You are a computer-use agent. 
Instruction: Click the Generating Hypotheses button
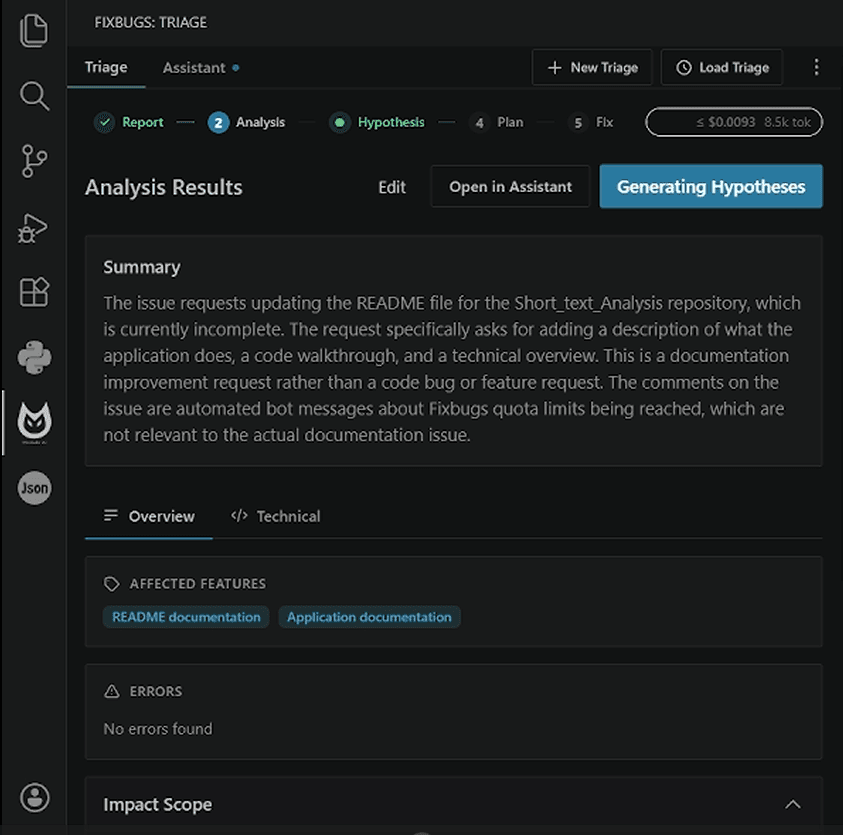click(711, 187)
